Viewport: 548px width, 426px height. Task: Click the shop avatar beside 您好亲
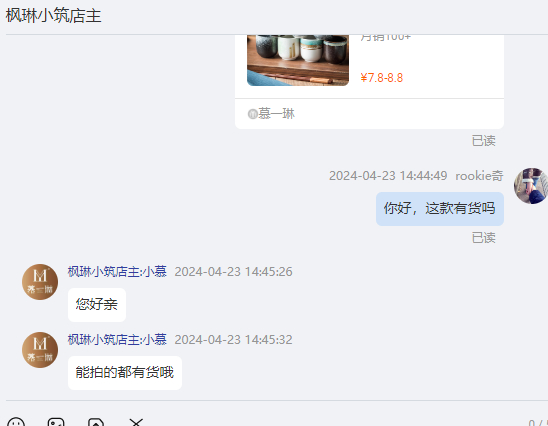tap(40, 282)
